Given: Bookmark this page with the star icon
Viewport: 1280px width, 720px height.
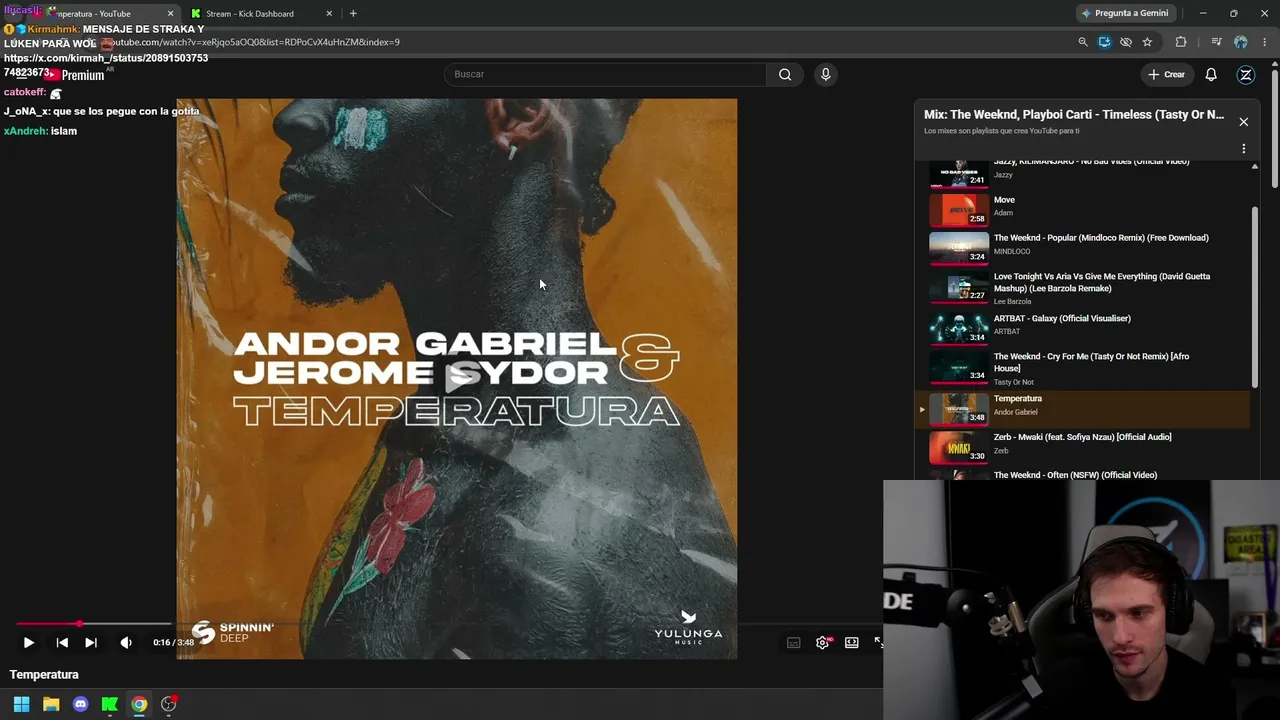Looking at the screenshot, I should pyautogui.click(x=1147, y=42).
